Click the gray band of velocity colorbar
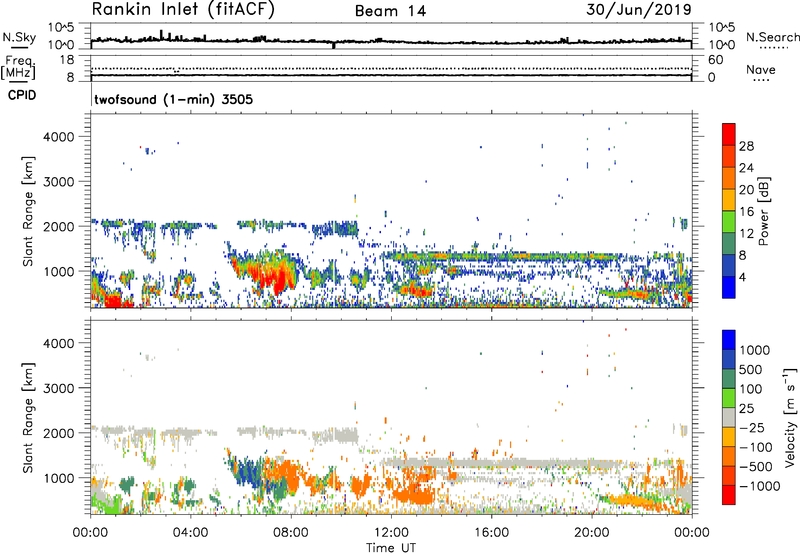This screenshot has width=800, height=554. [729, 417]
